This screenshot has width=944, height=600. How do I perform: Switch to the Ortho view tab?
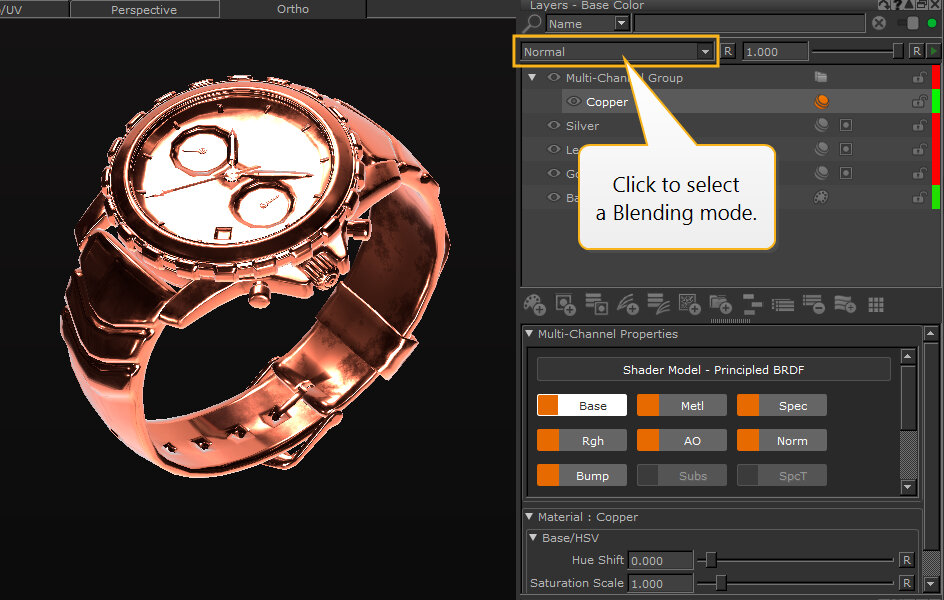point(292,9)
